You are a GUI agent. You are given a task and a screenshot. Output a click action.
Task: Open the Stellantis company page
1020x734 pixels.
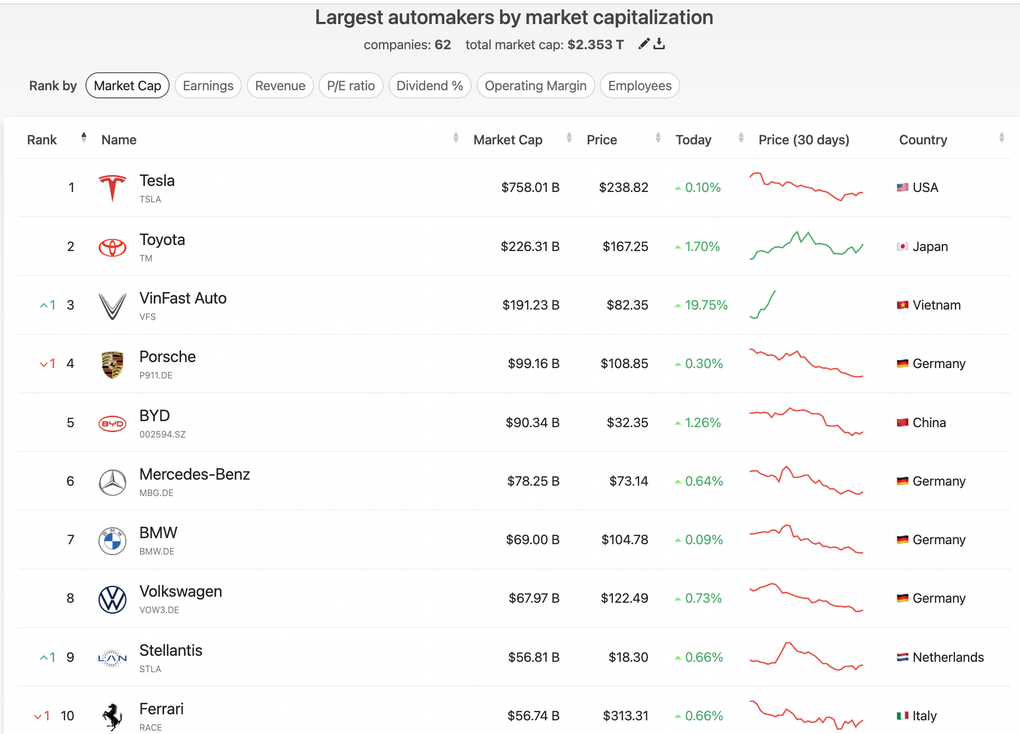[170, 651]
